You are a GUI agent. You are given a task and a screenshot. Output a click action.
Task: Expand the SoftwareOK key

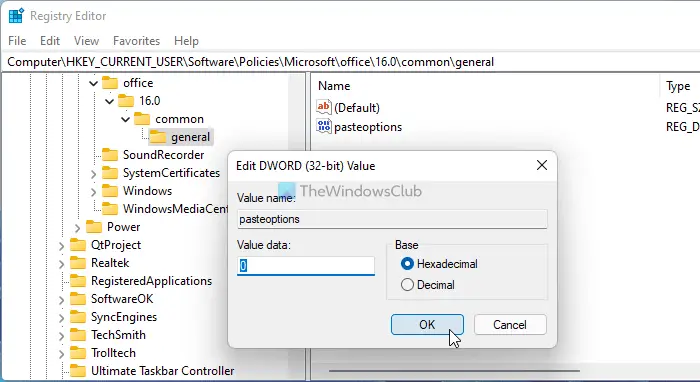(x=61, y=300)
